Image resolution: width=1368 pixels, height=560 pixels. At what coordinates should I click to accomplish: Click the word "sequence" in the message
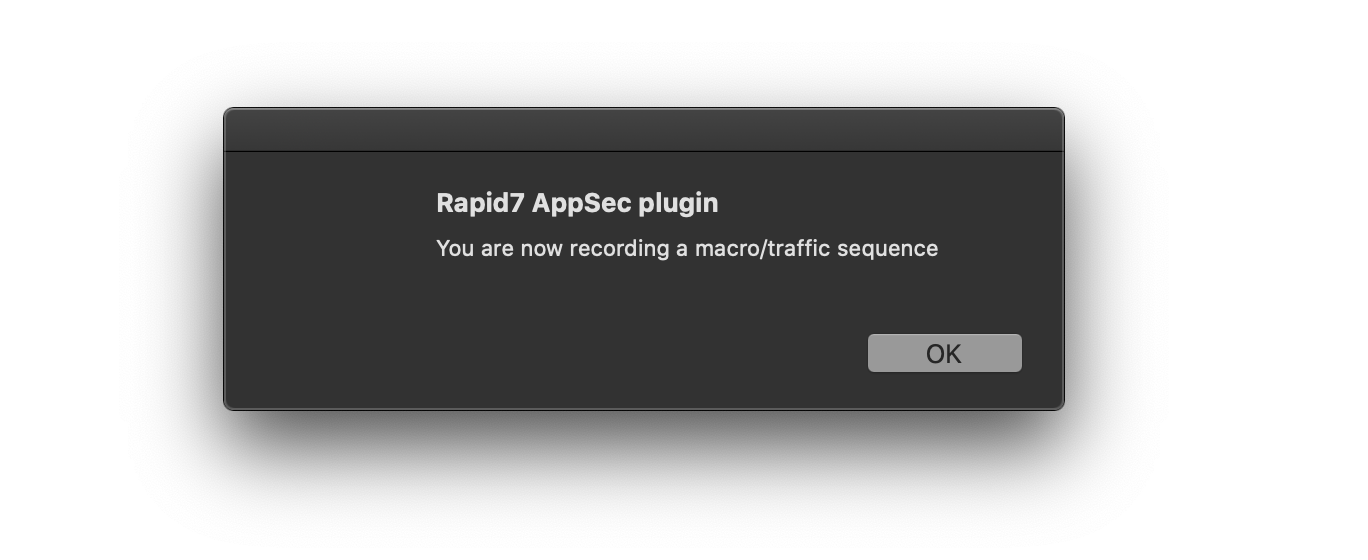(x=893, y=248)
